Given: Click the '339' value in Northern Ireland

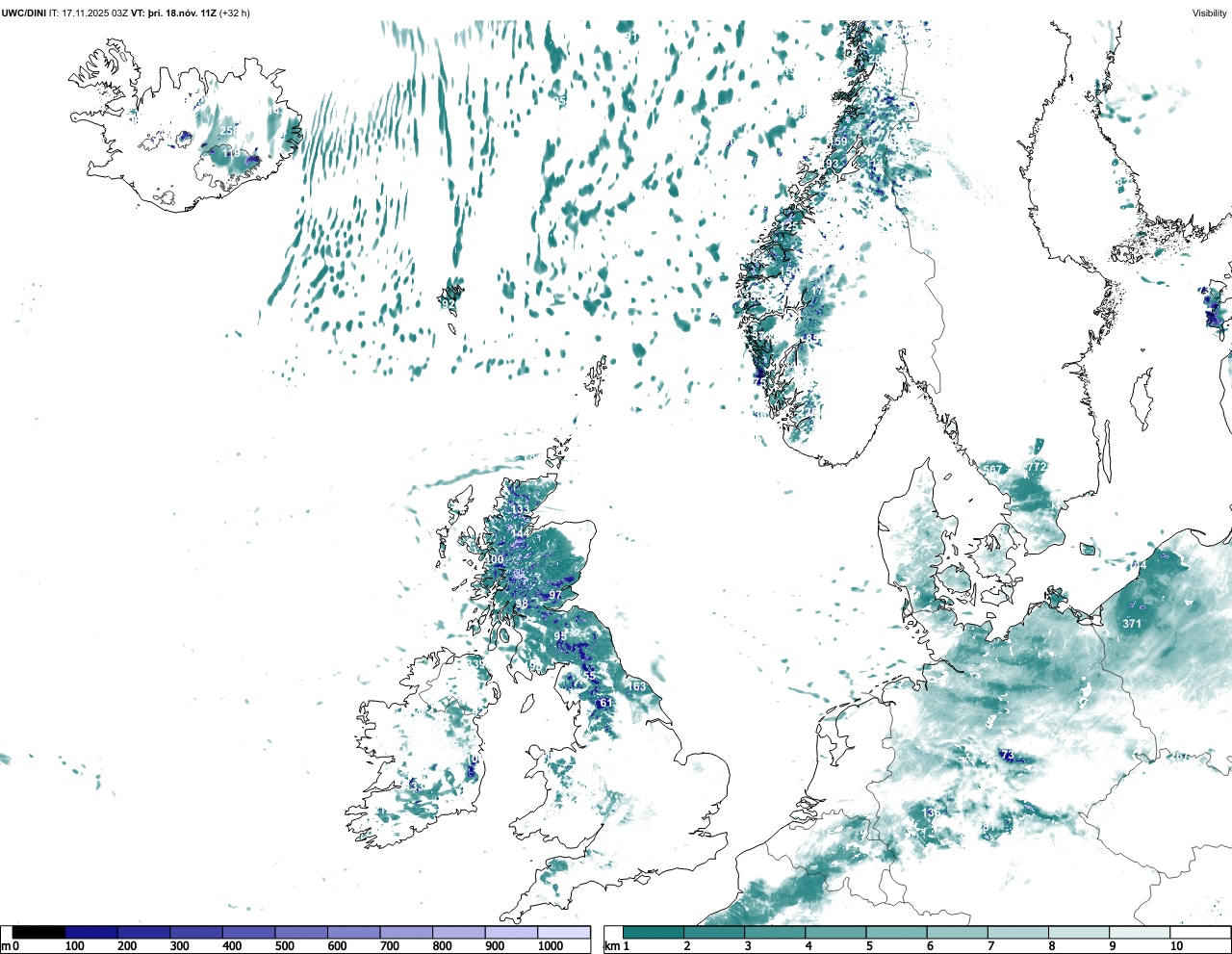Looking at the screenshot, I should pos(475,664).
